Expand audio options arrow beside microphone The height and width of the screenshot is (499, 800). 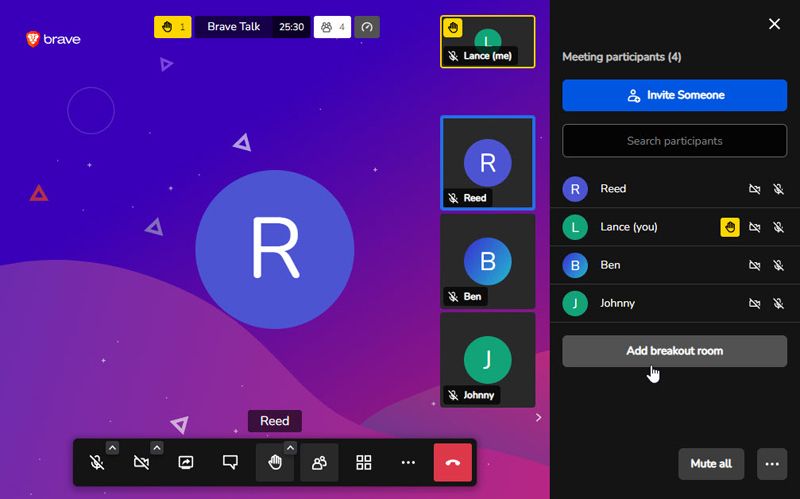112,448
